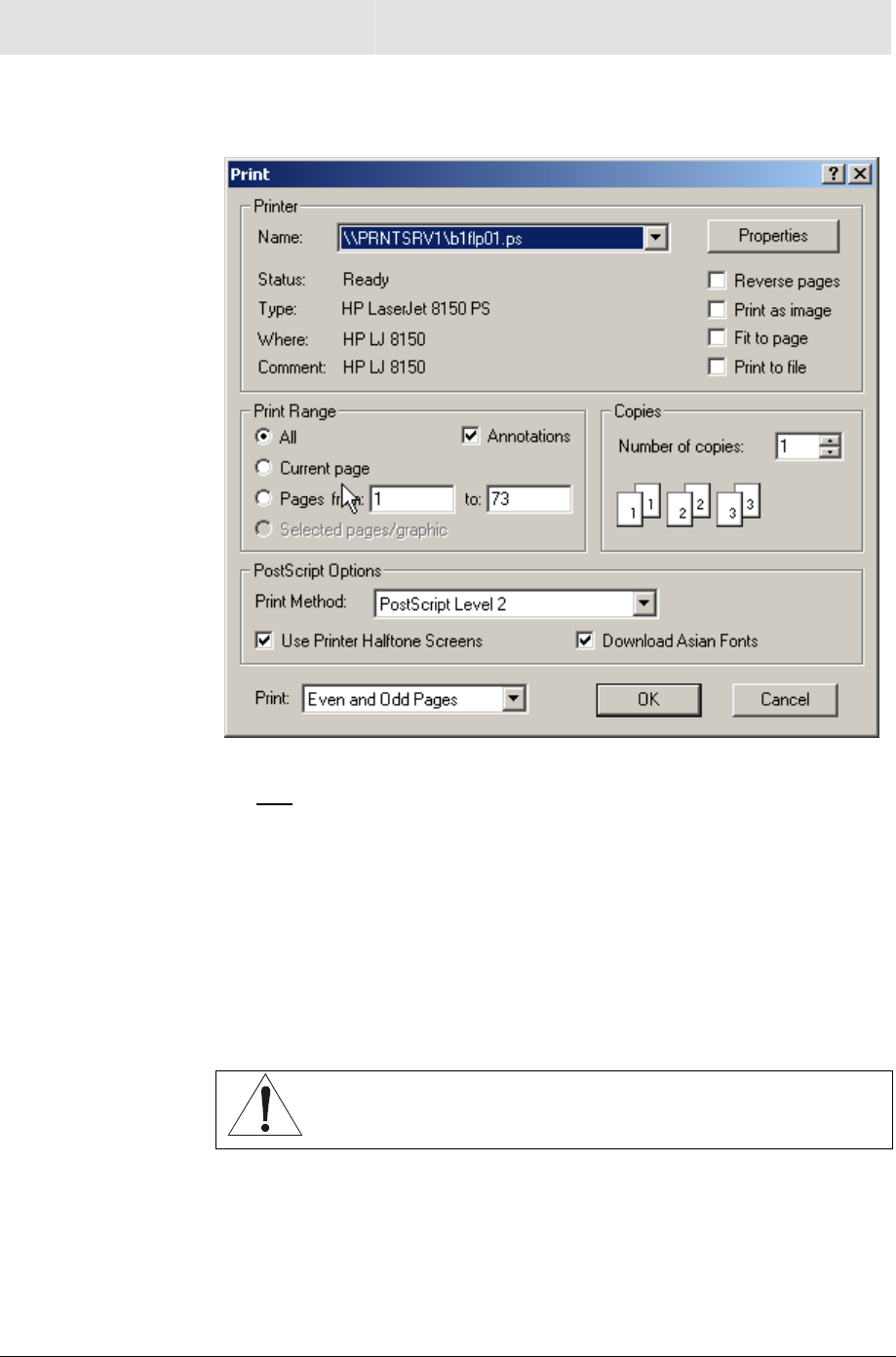Disable Use Printer Halftone Screens

tap(264, 640)
